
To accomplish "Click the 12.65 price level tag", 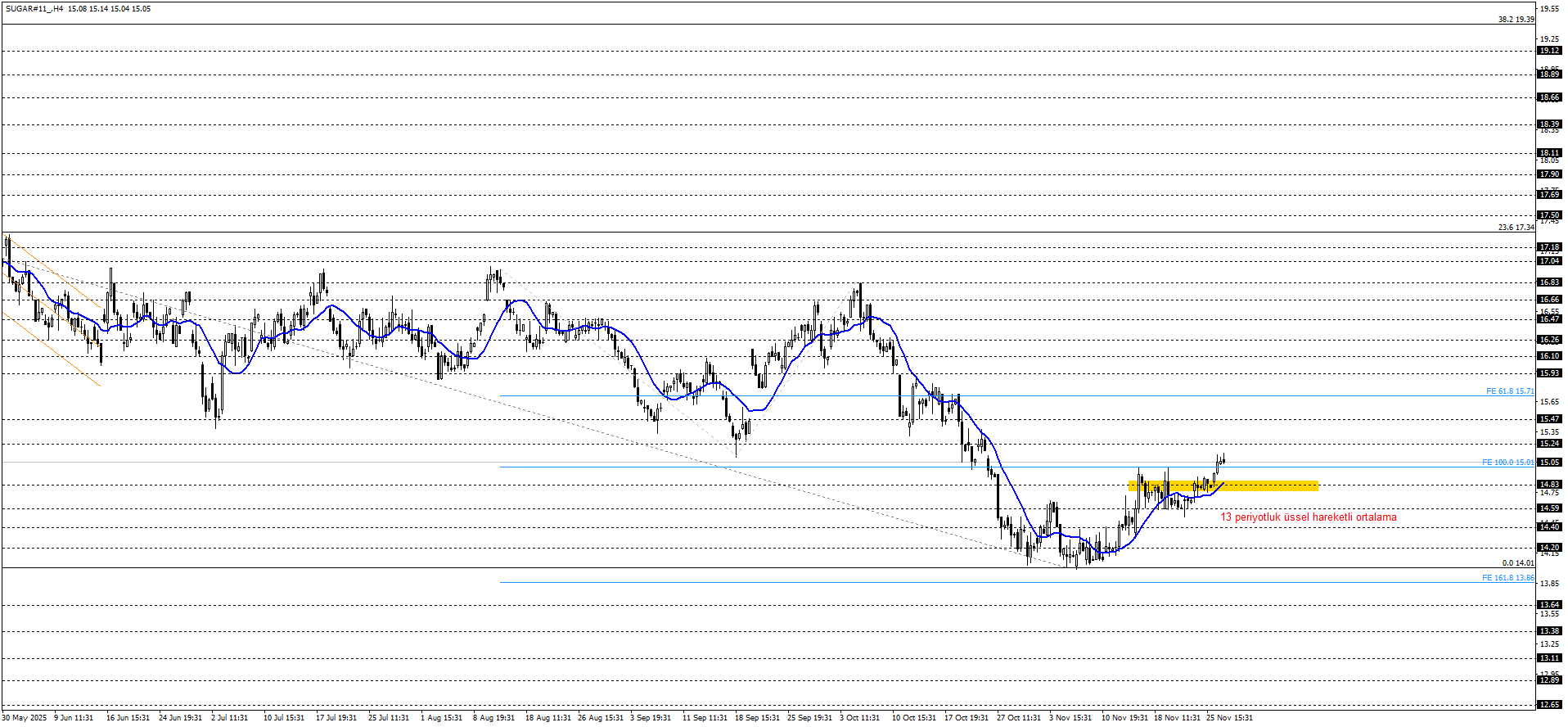I will pyautogui.click(x=1549, y=705).
